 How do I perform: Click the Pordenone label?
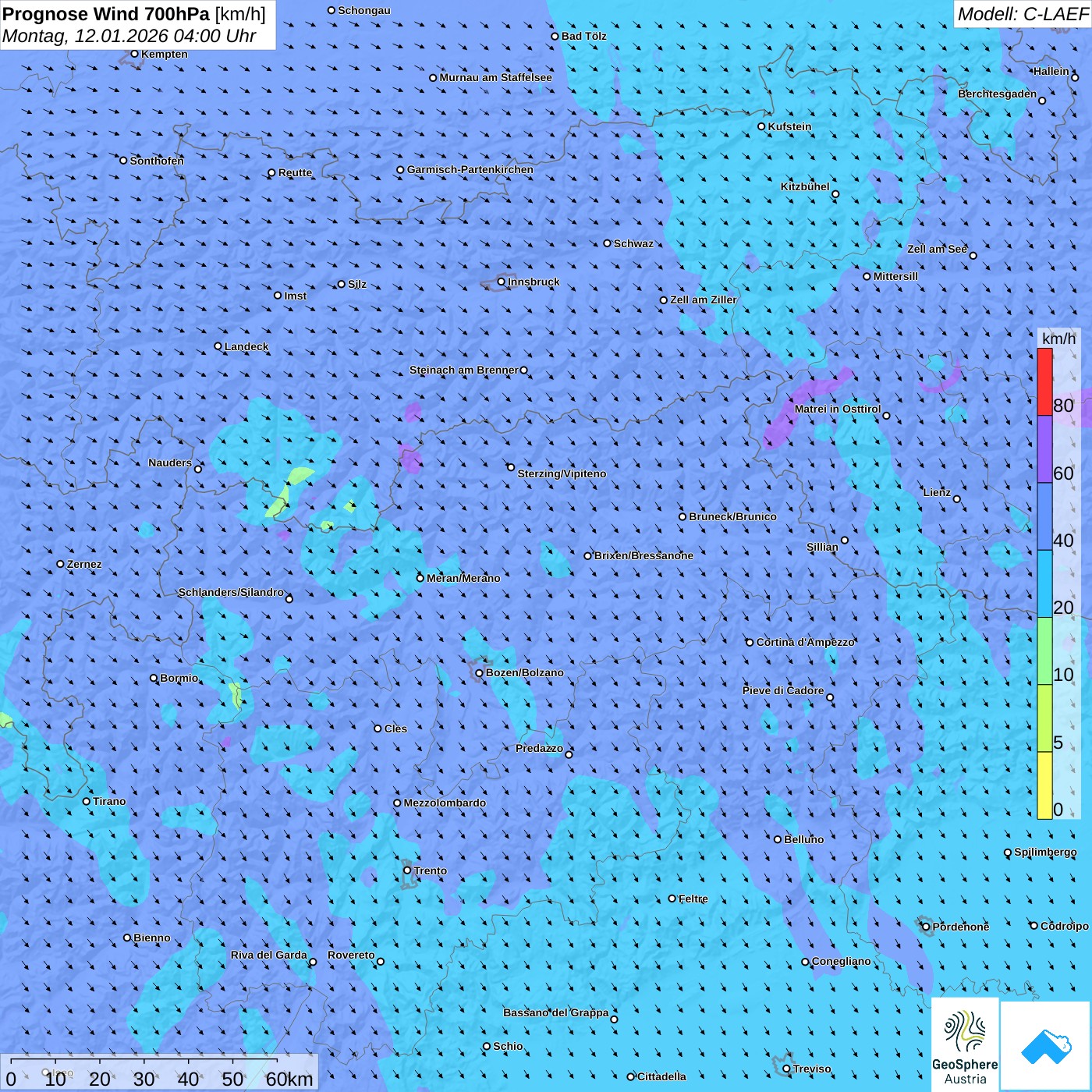[961, 927]
